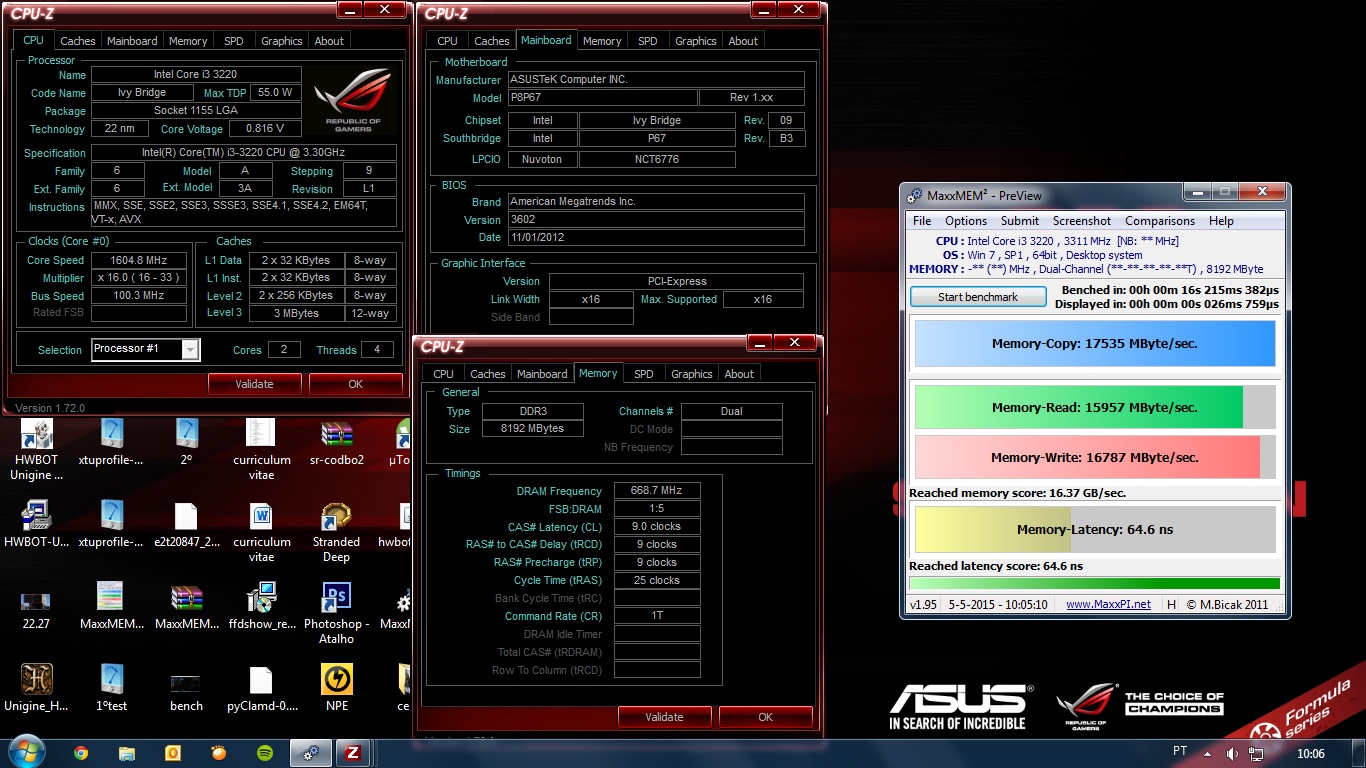Open the pyClamd-0... file icon
Image resolution: width=1366 pixels, height=768 pixels.
tap(261, 688)
